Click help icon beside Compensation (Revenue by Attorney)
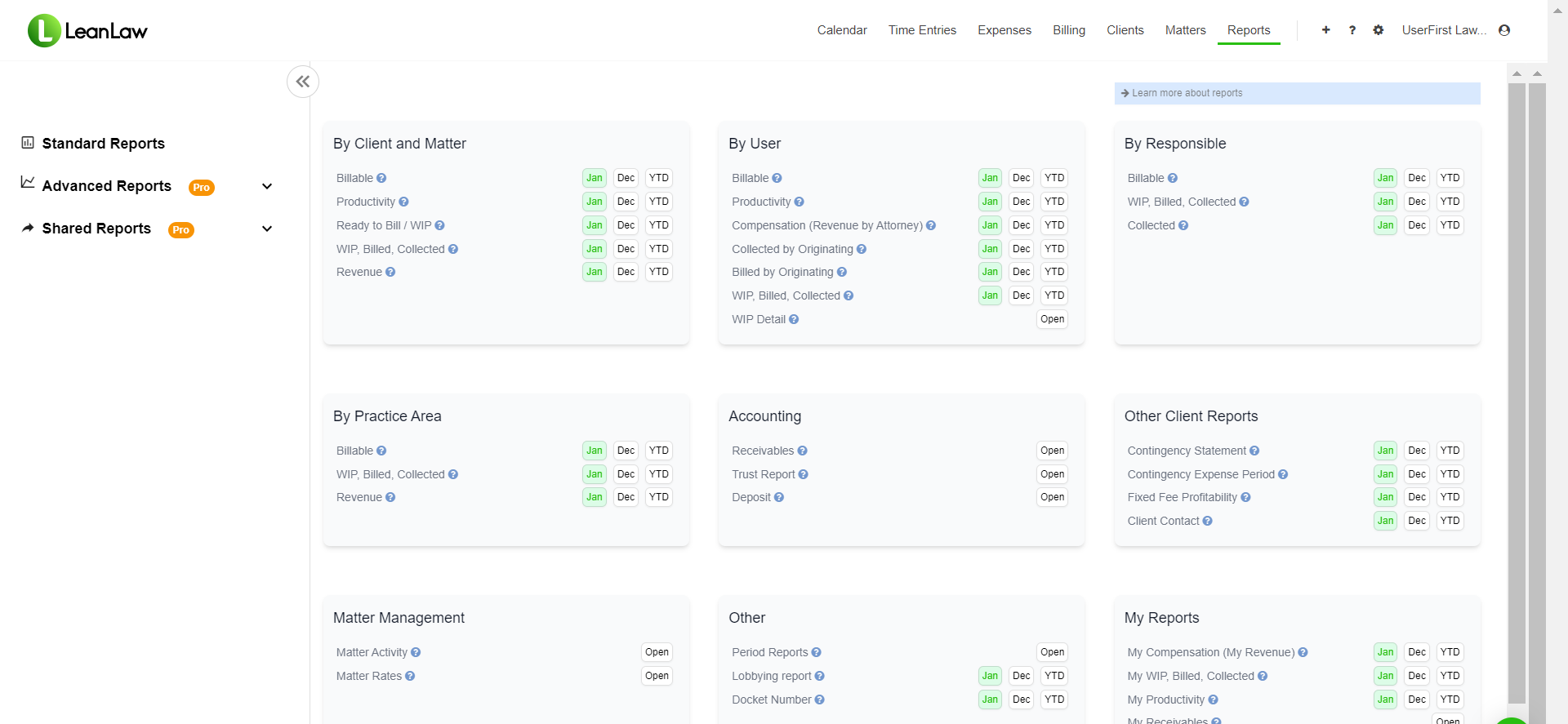1568x724 pixels. click(931, 225)
